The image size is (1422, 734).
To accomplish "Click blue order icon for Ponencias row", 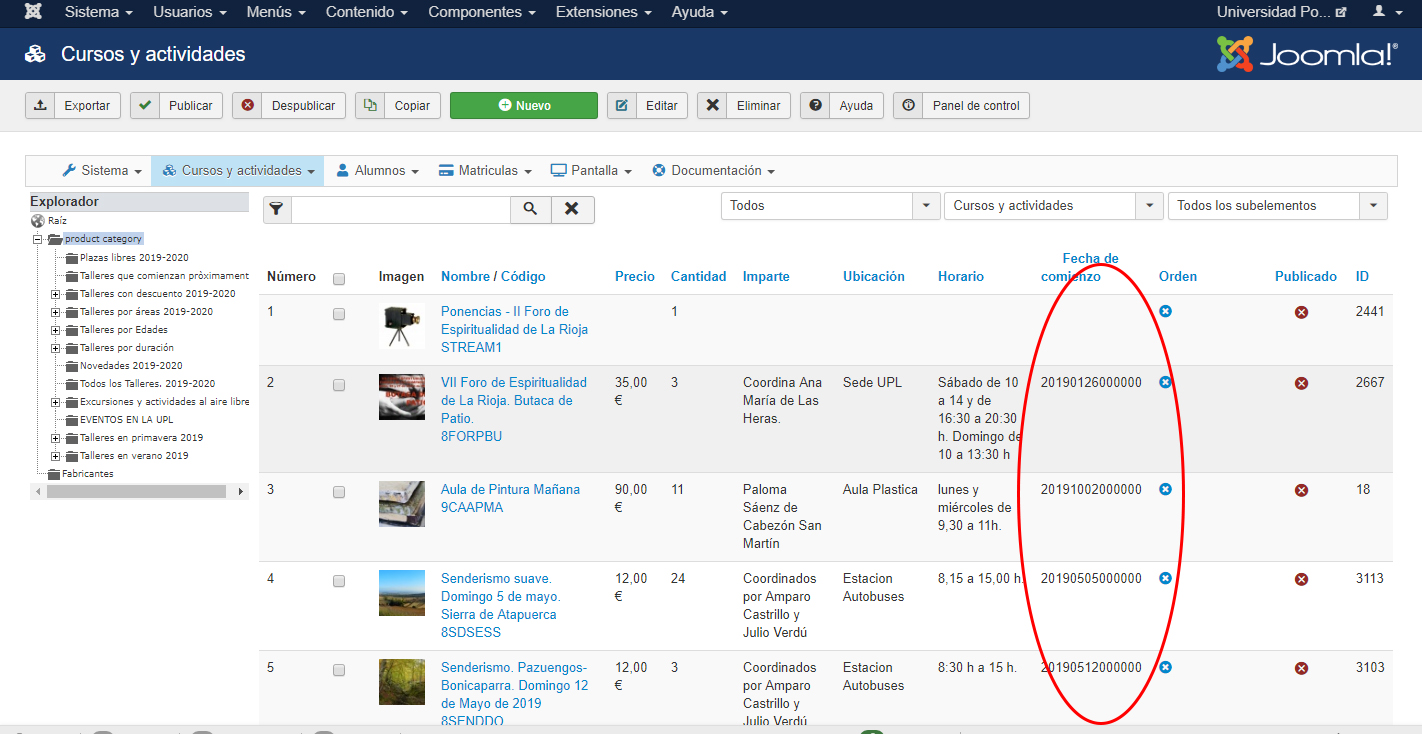I will coord(1165,312).
